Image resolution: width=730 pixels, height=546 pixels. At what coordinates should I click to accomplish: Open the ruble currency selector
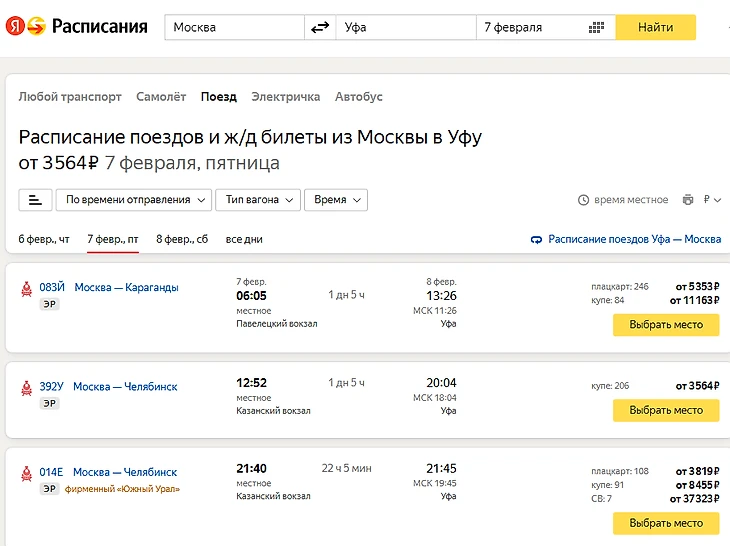click(712, 200)
